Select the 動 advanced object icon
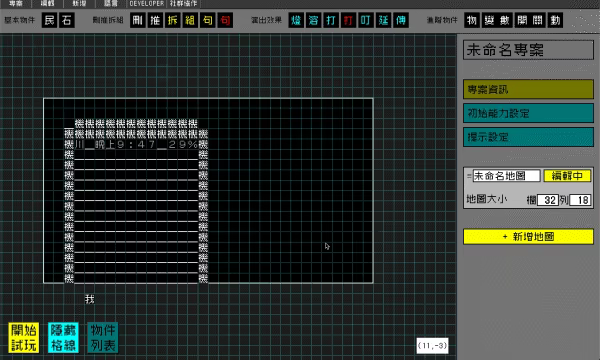 click(555, 20)
